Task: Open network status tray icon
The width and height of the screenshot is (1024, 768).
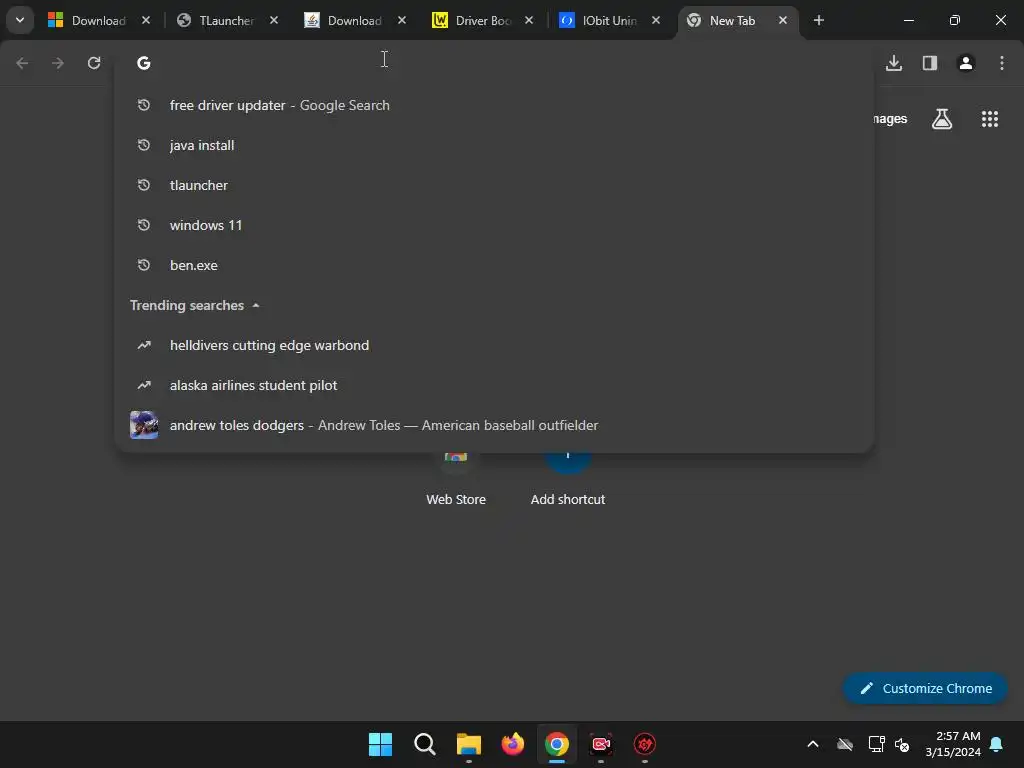Action: point(876,744)
